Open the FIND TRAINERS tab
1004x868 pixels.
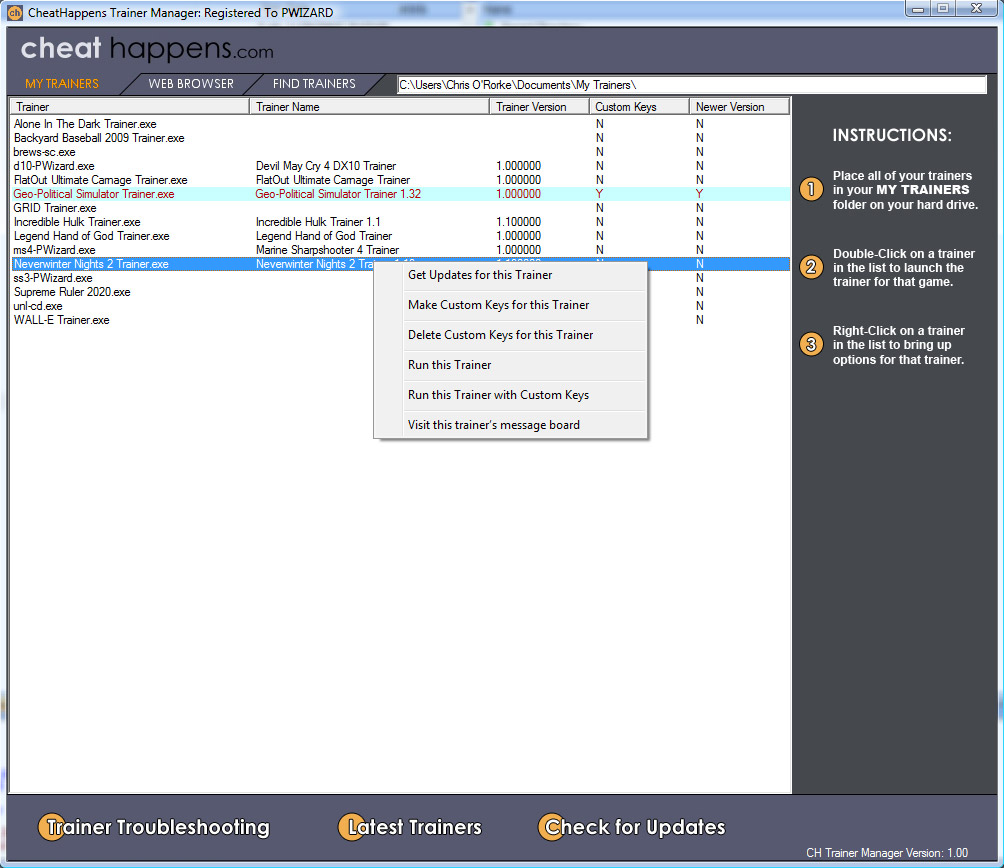tap(314, 84)
